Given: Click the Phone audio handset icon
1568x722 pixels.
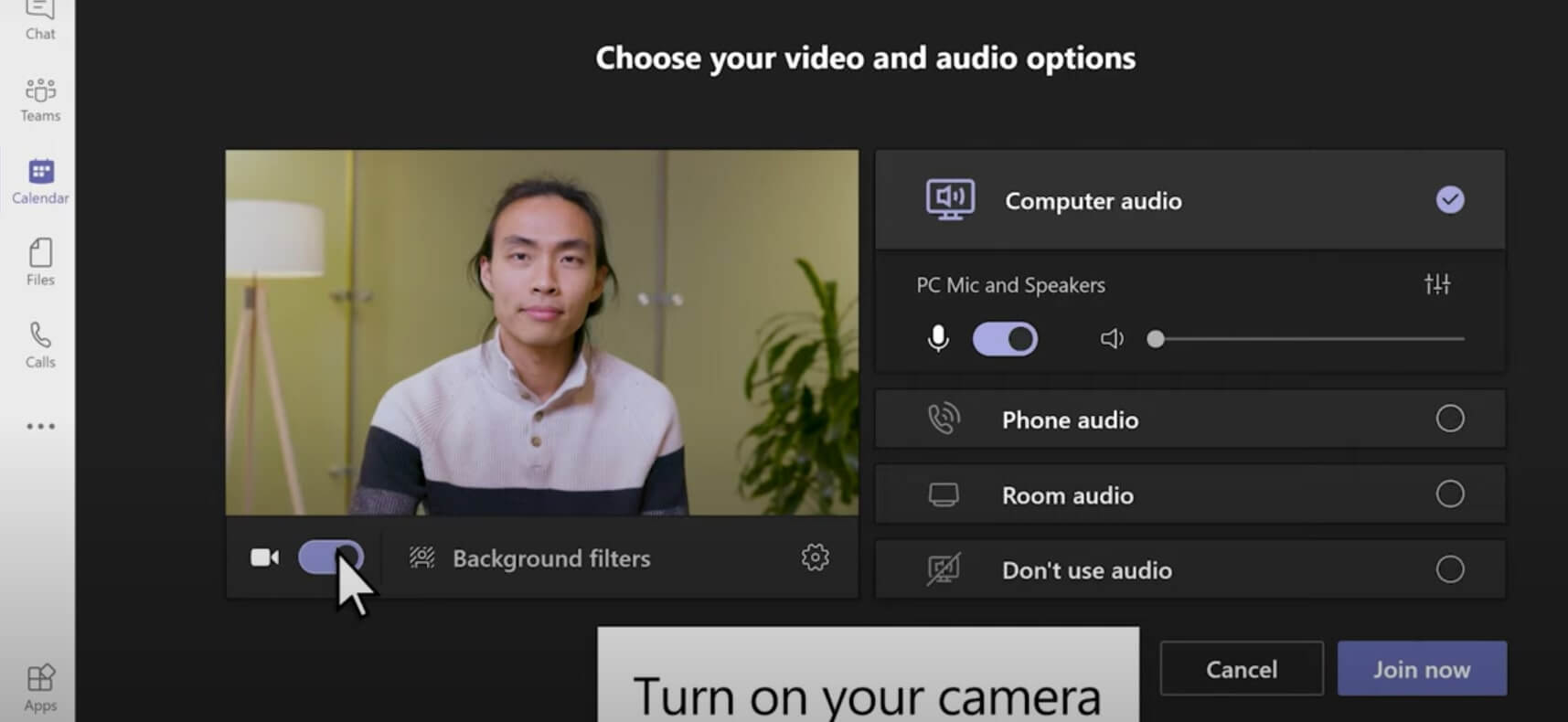Looking at the screenshot, I should tap(944, 419).
